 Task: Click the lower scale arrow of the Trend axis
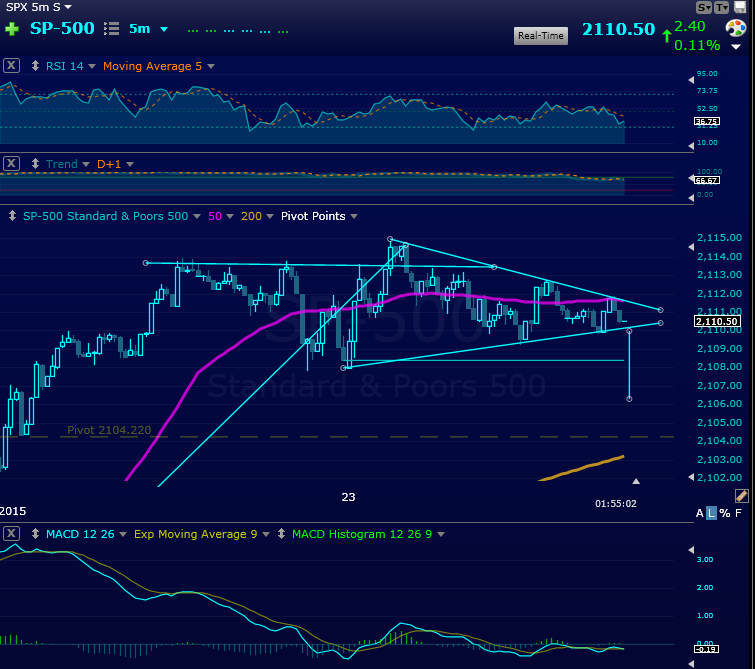(691, 197)
